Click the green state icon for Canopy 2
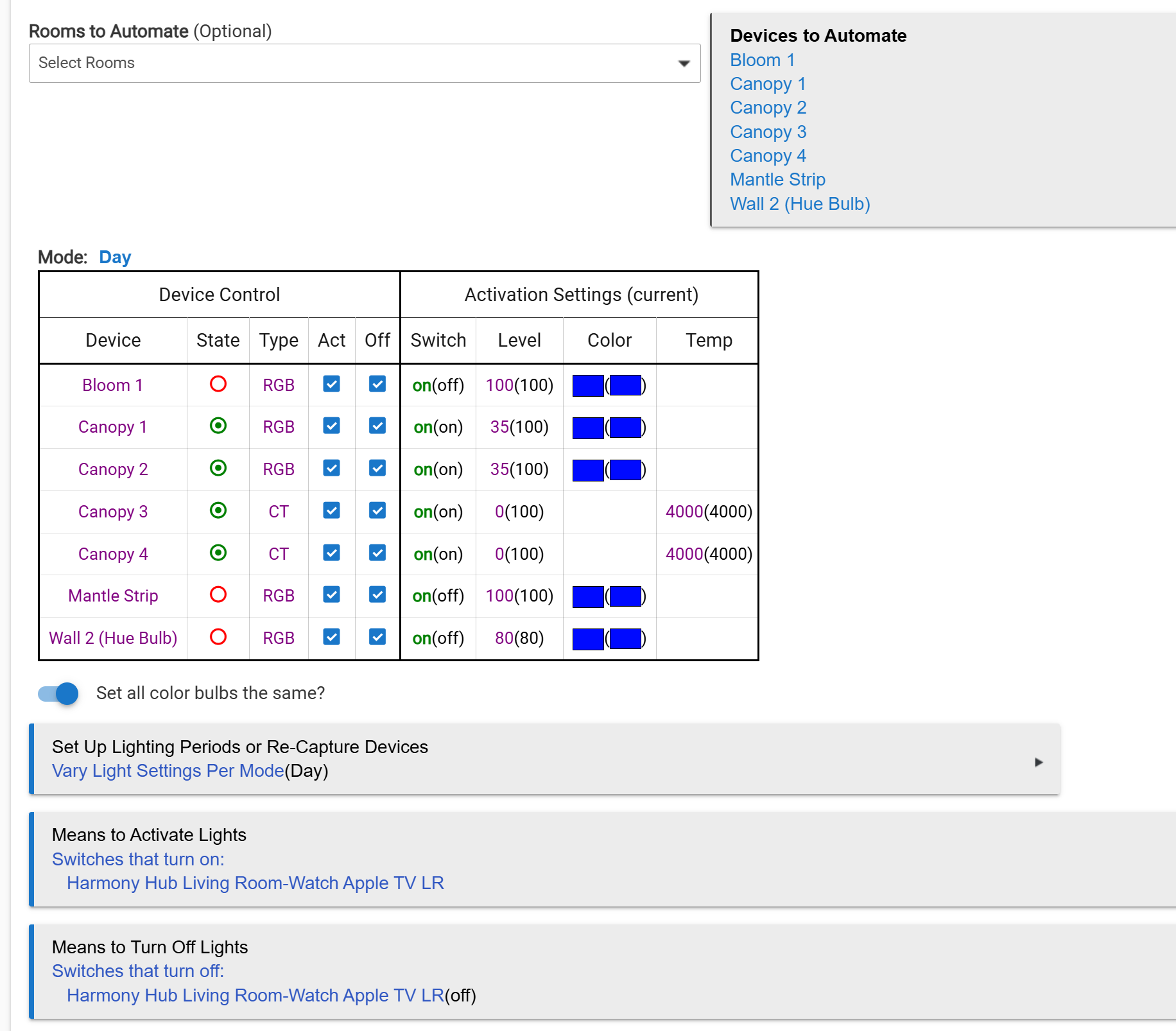1176x1031 pixels. click(x=218, y=469)
